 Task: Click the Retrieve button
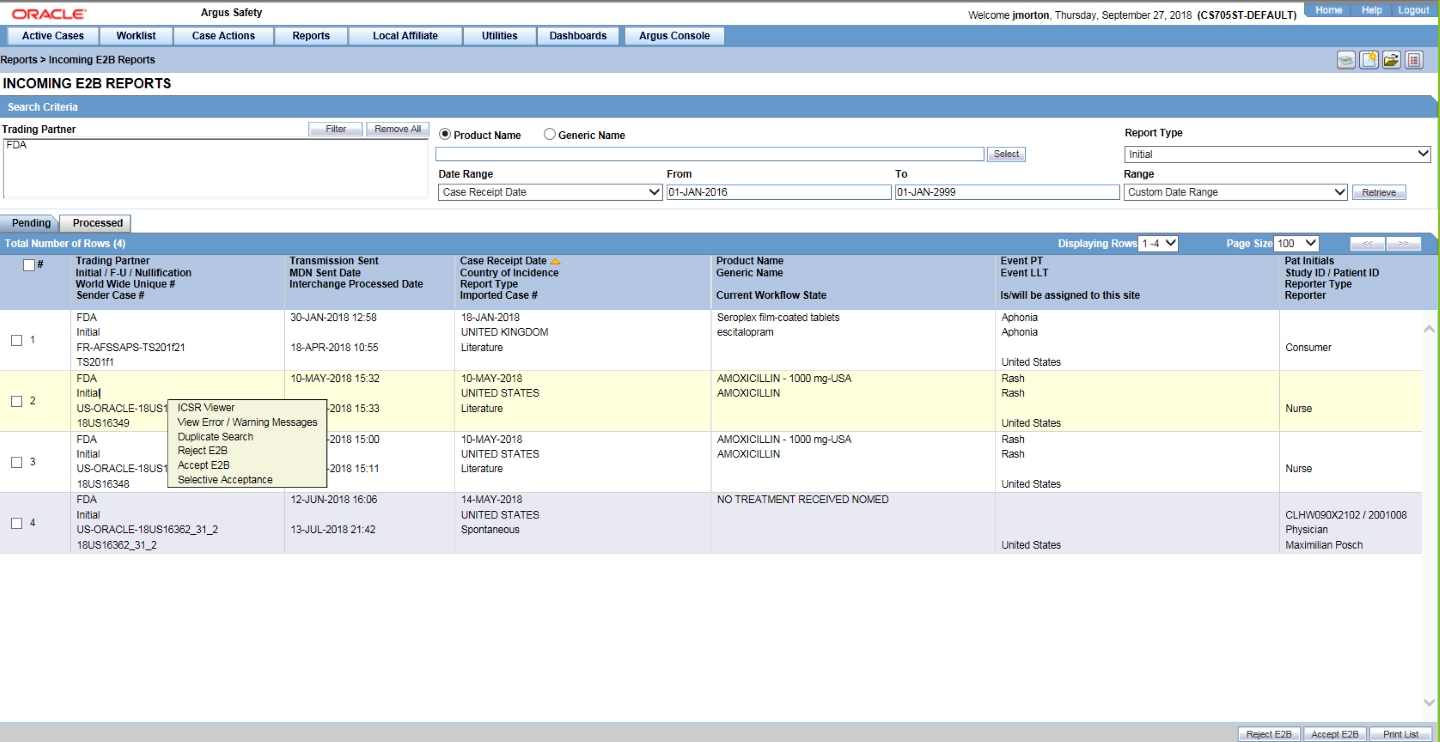(x=1379, y=192)
